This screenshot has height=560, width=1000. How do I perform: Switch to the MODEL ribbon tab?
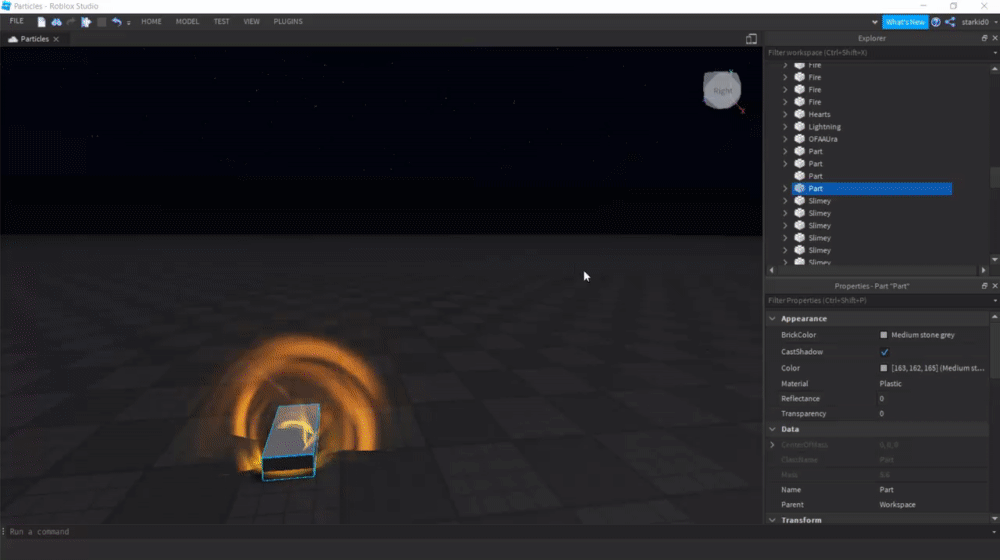coord(188,21)
